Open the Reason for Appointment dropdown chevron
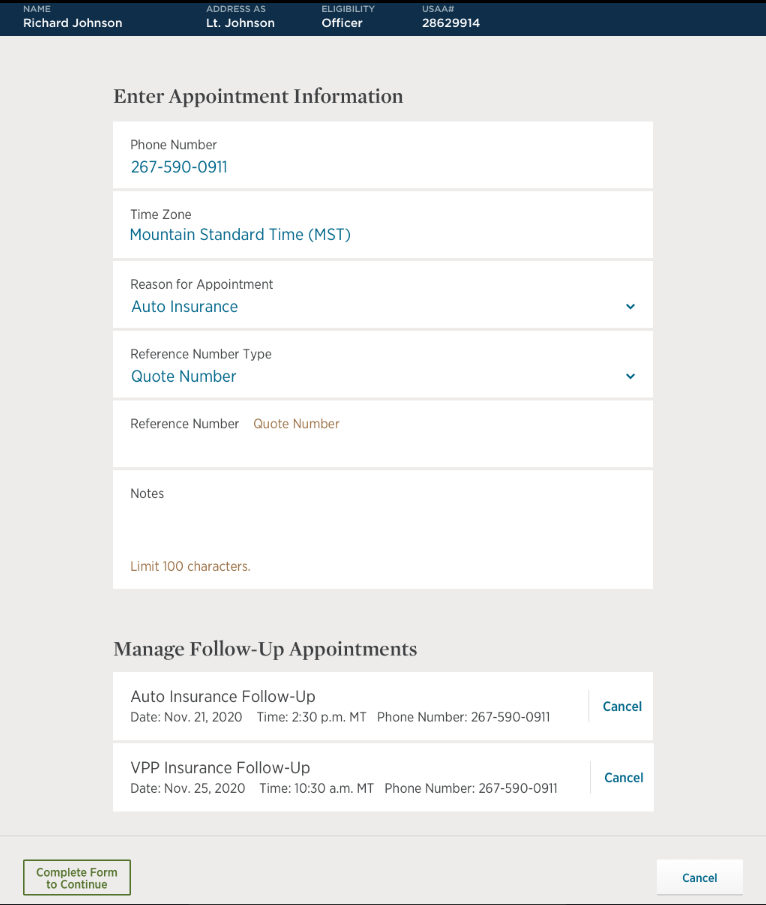Screen dimensions: 766x905 pyautogui.click(x=630, y=306)
